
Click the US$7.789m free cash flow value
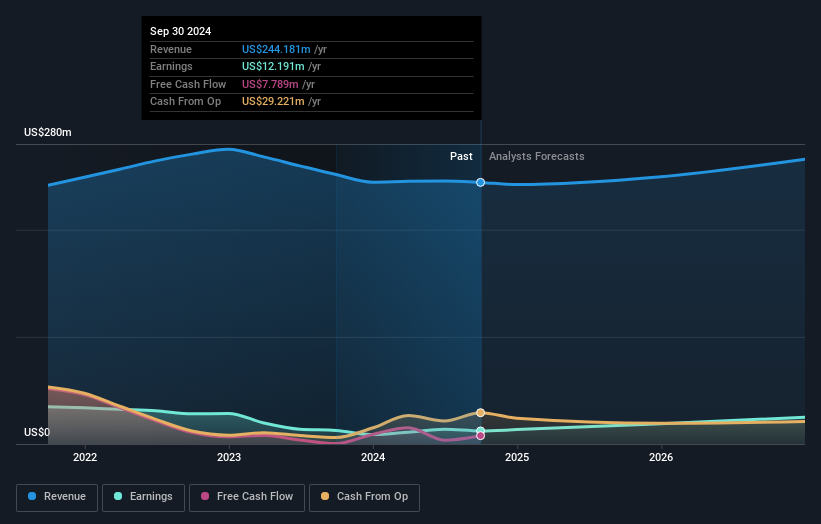(x=270, y=84)
